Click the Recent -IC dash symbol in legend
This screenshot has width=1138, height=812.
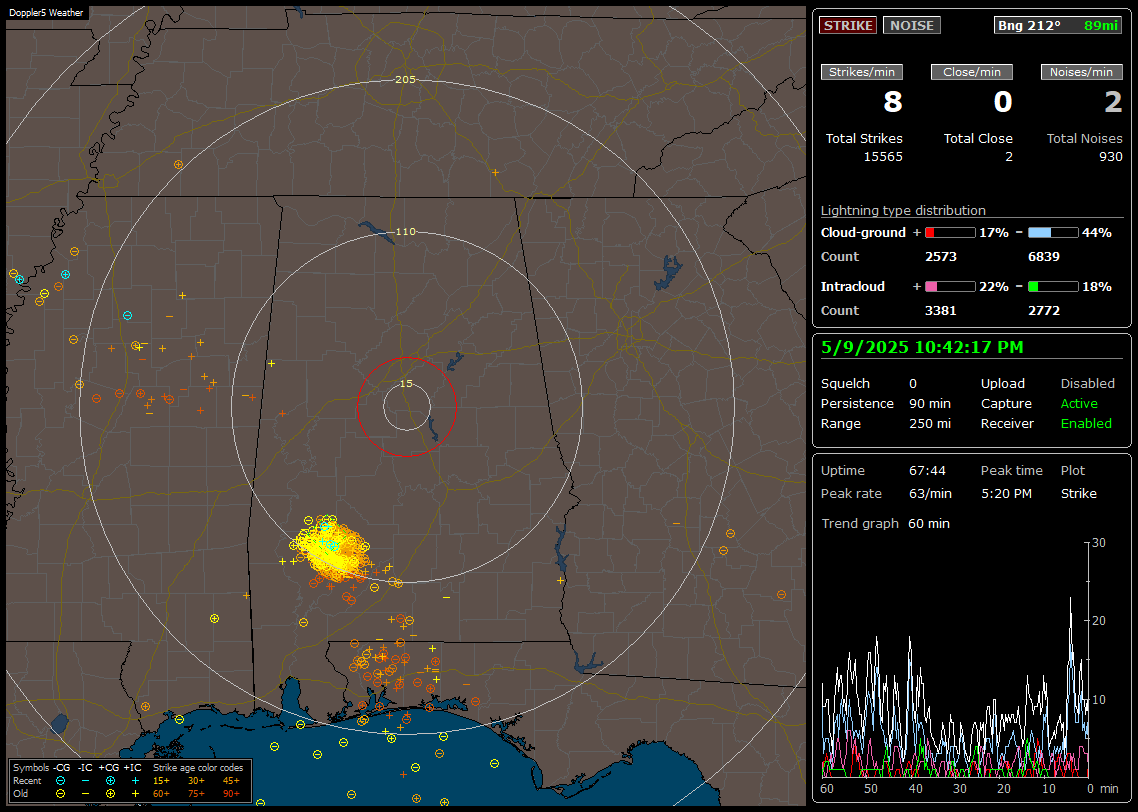[x=86, y=781]
